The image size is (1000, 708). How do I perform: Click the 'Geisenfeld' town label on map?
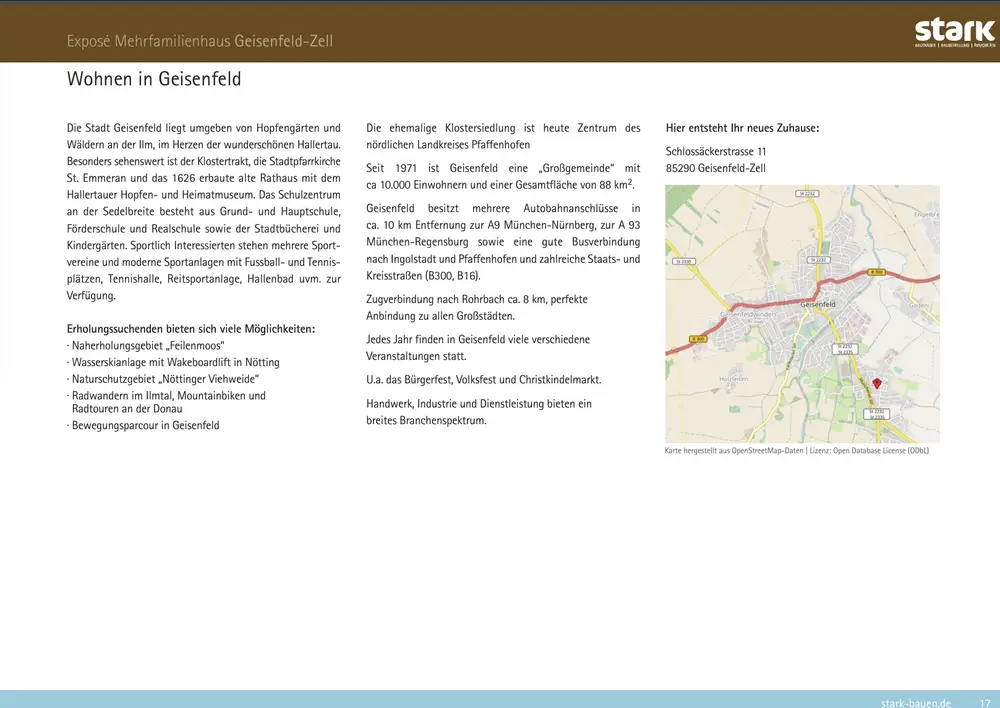[x=818, y=304]
